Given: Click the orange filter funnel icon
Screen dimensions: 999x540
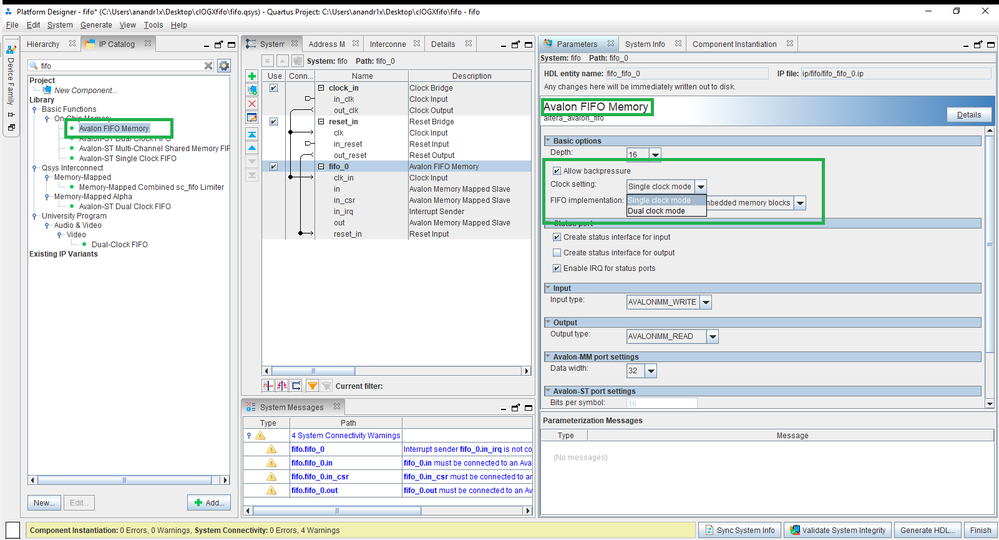Looking at the screenshot, I should (312, 386).
